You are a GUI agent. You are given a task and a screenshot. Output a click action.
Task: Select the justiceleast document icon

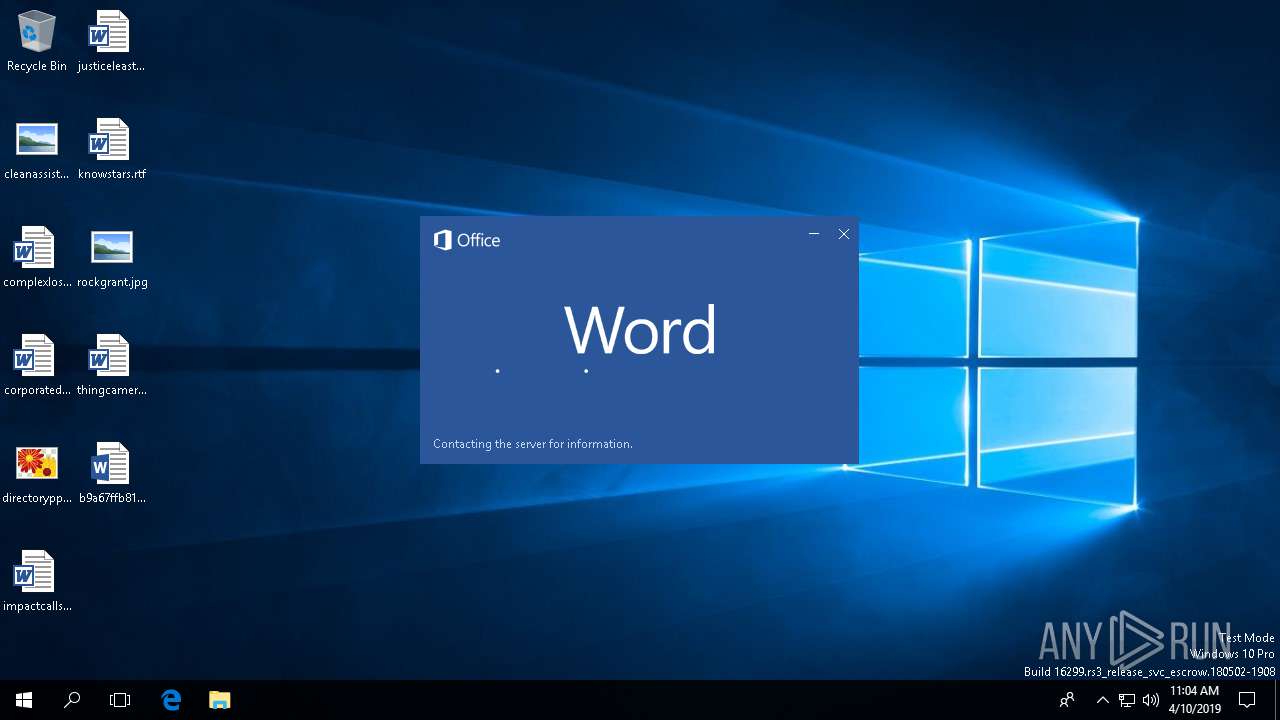tap(111, 42)
